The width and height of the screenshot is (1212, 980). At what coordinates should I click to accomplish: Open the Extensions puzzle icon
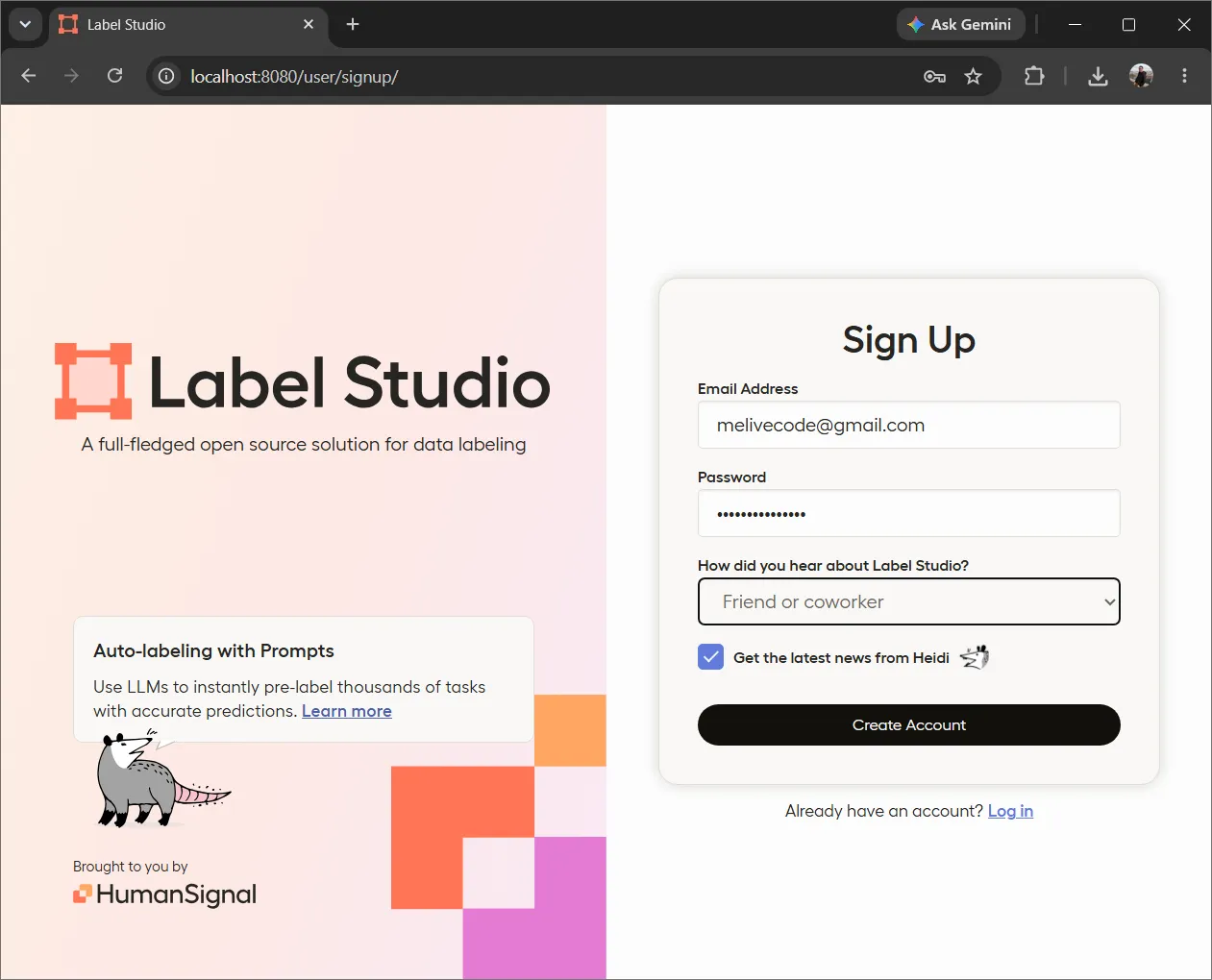click(x=1034, y=76)
